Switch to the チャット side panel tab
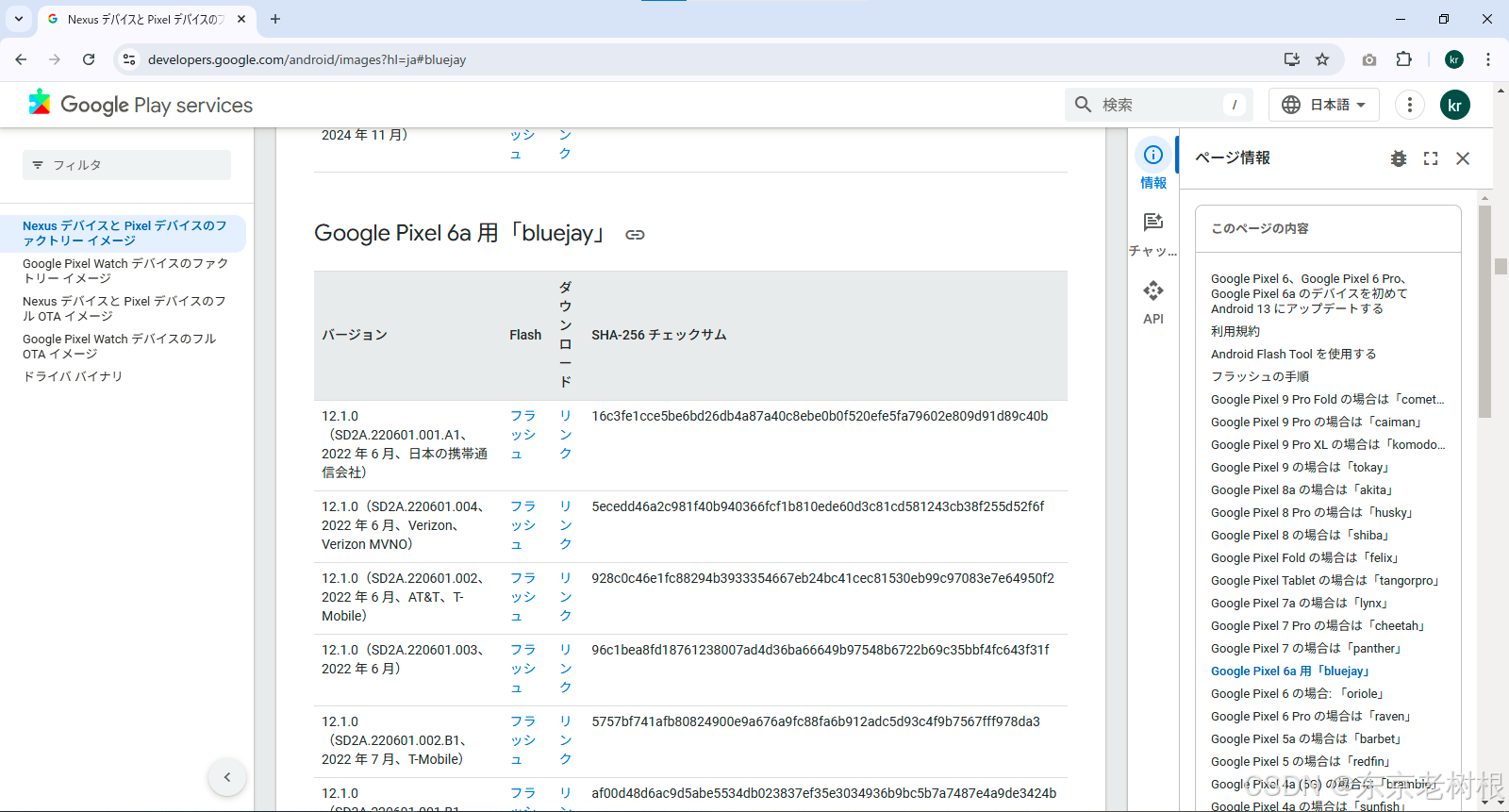 tap(1153, 233)
